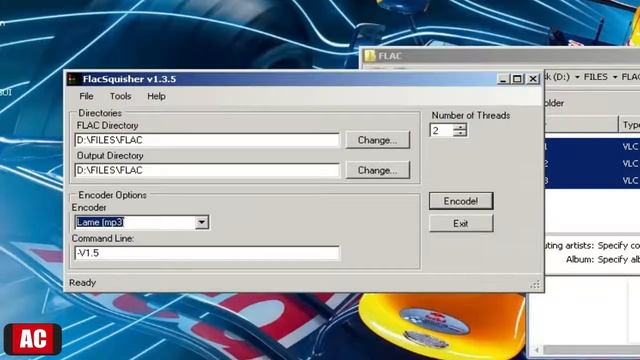Expand the FILES breadcrumb arrow in Explorer

click(615, 77)
